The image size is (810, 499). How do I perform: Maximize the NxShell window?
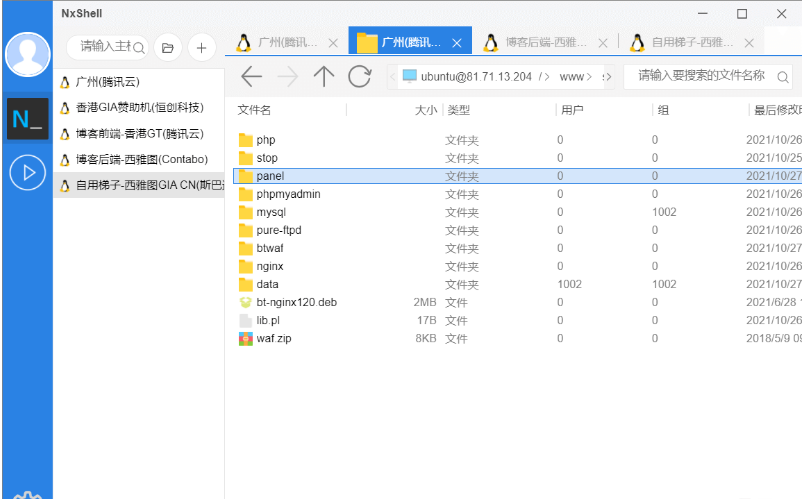click(x=742, y=14)
